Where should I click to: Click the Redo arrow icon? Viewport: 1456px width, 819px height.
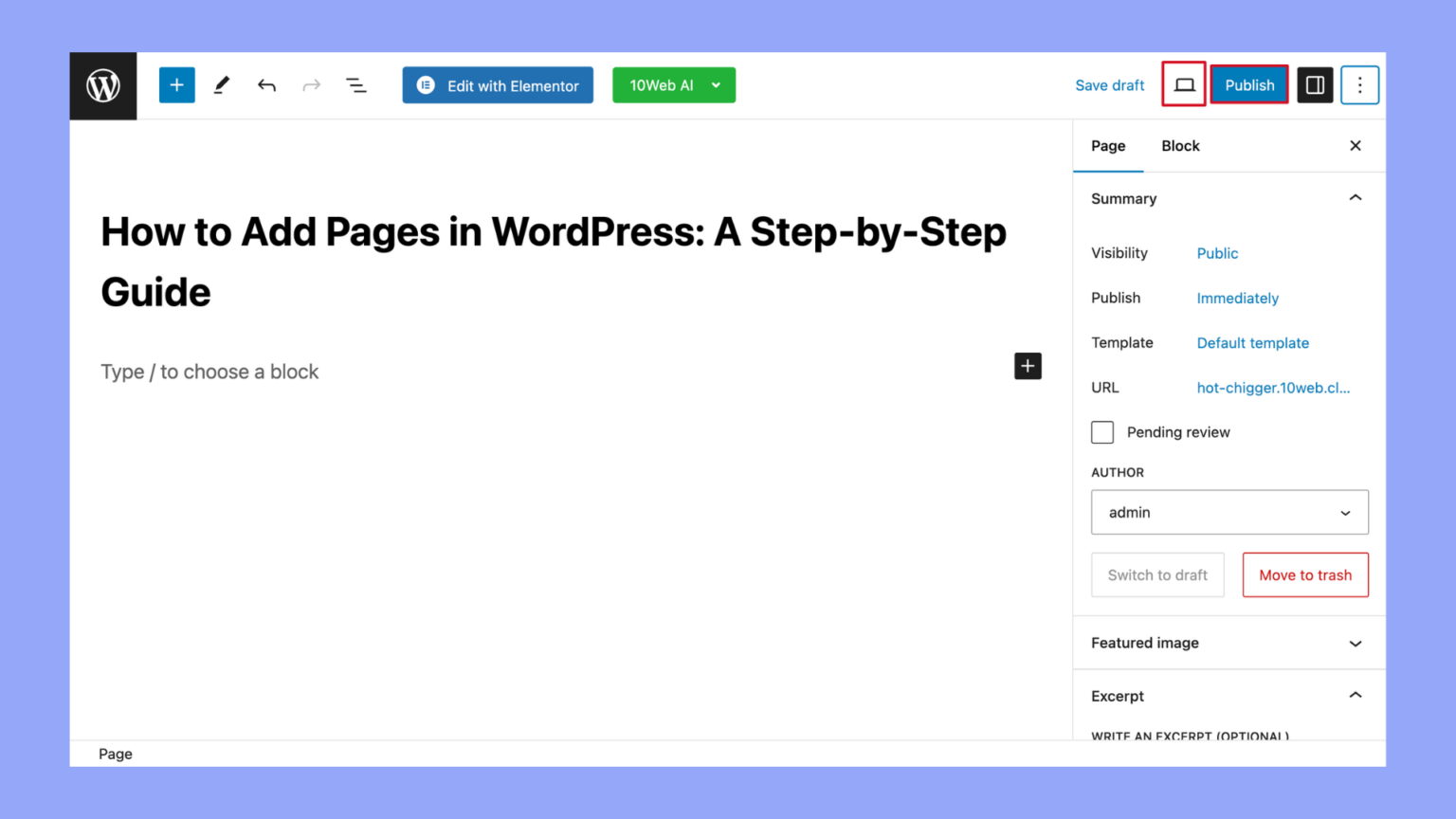[312, 84]
